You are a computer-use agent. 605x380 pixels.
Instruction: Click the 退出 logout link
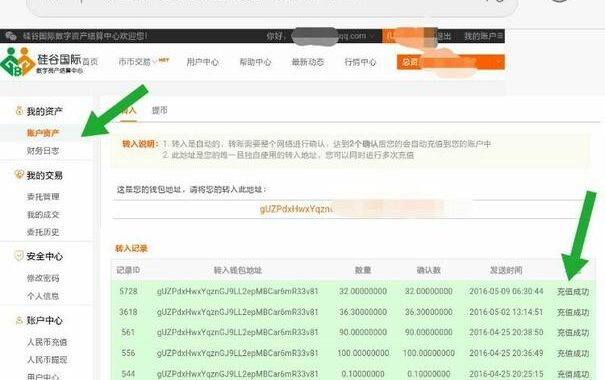pyautogui.click(x=443, y=36)
